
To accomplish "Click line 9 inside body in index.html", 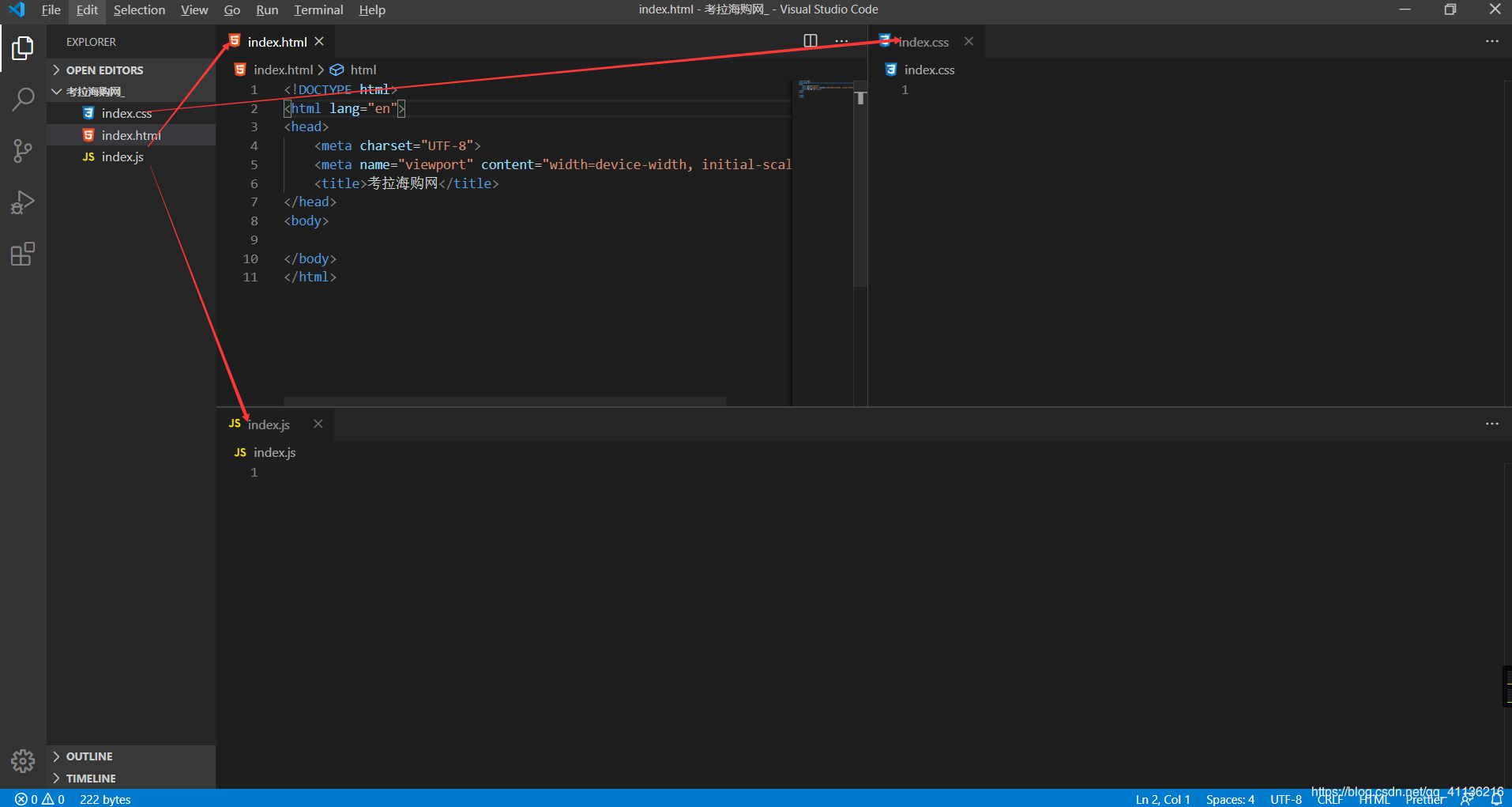I will [537, 239].
